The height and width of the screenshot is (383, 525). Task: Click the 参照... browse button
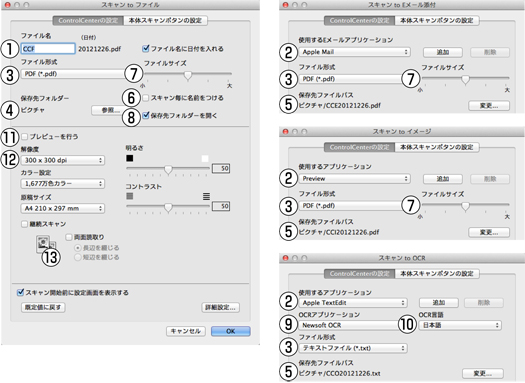coord(106,110)
